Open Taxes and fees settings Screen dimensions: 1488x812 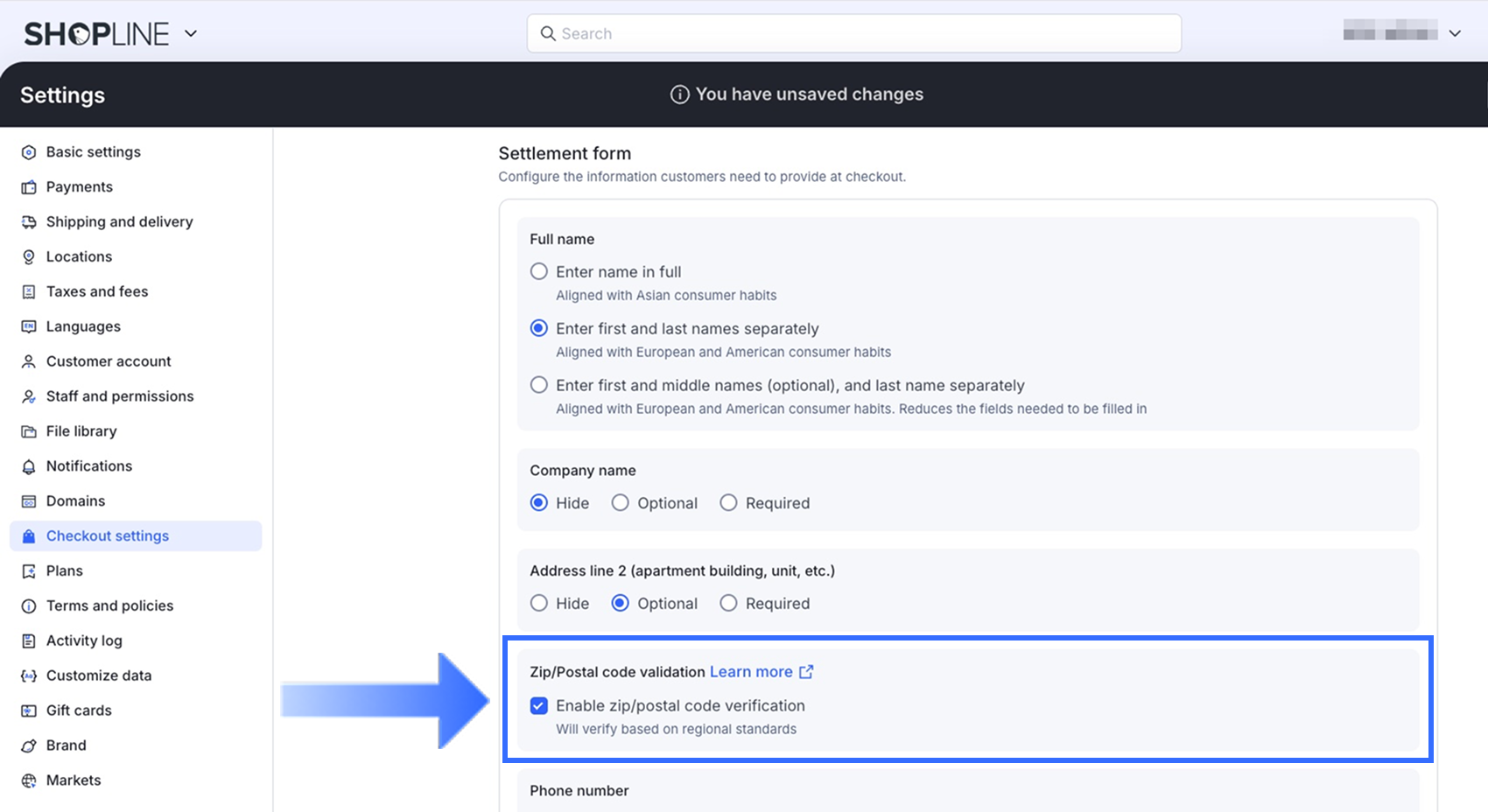(97, 292)
